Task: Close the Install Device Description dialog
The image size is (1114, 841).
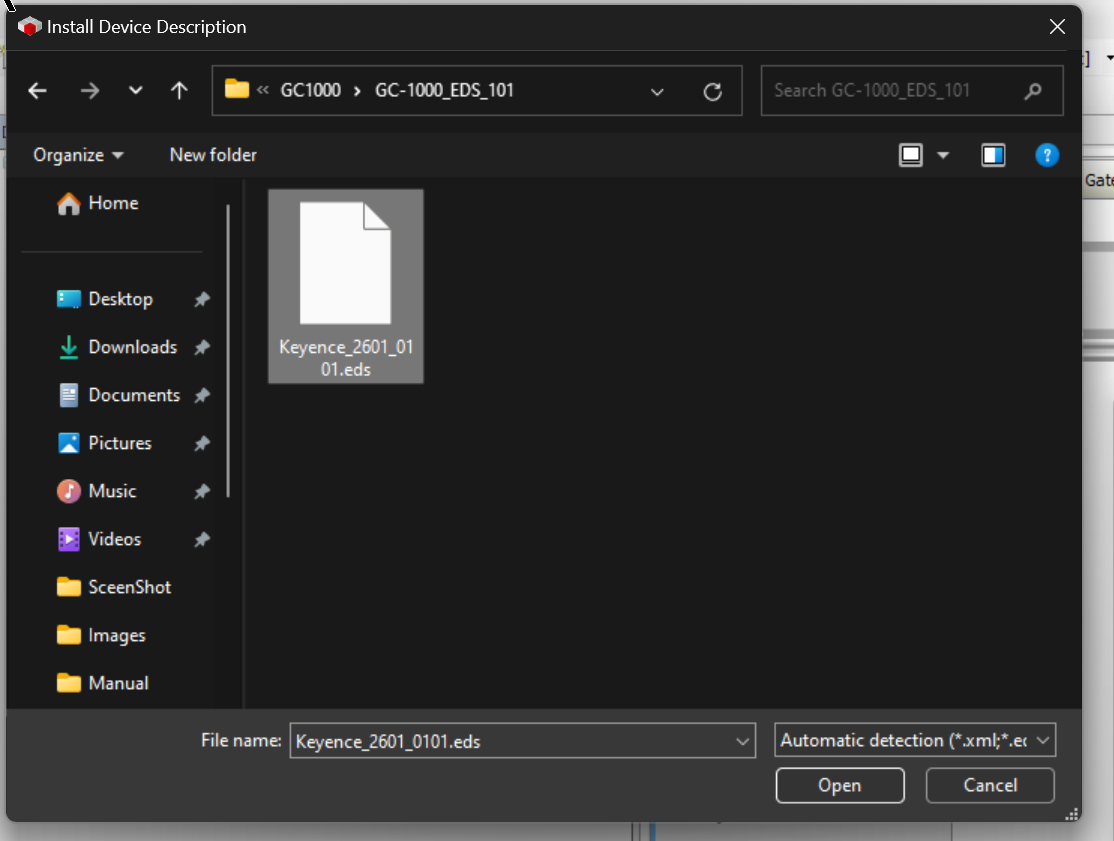Action: coord(1057,27)
